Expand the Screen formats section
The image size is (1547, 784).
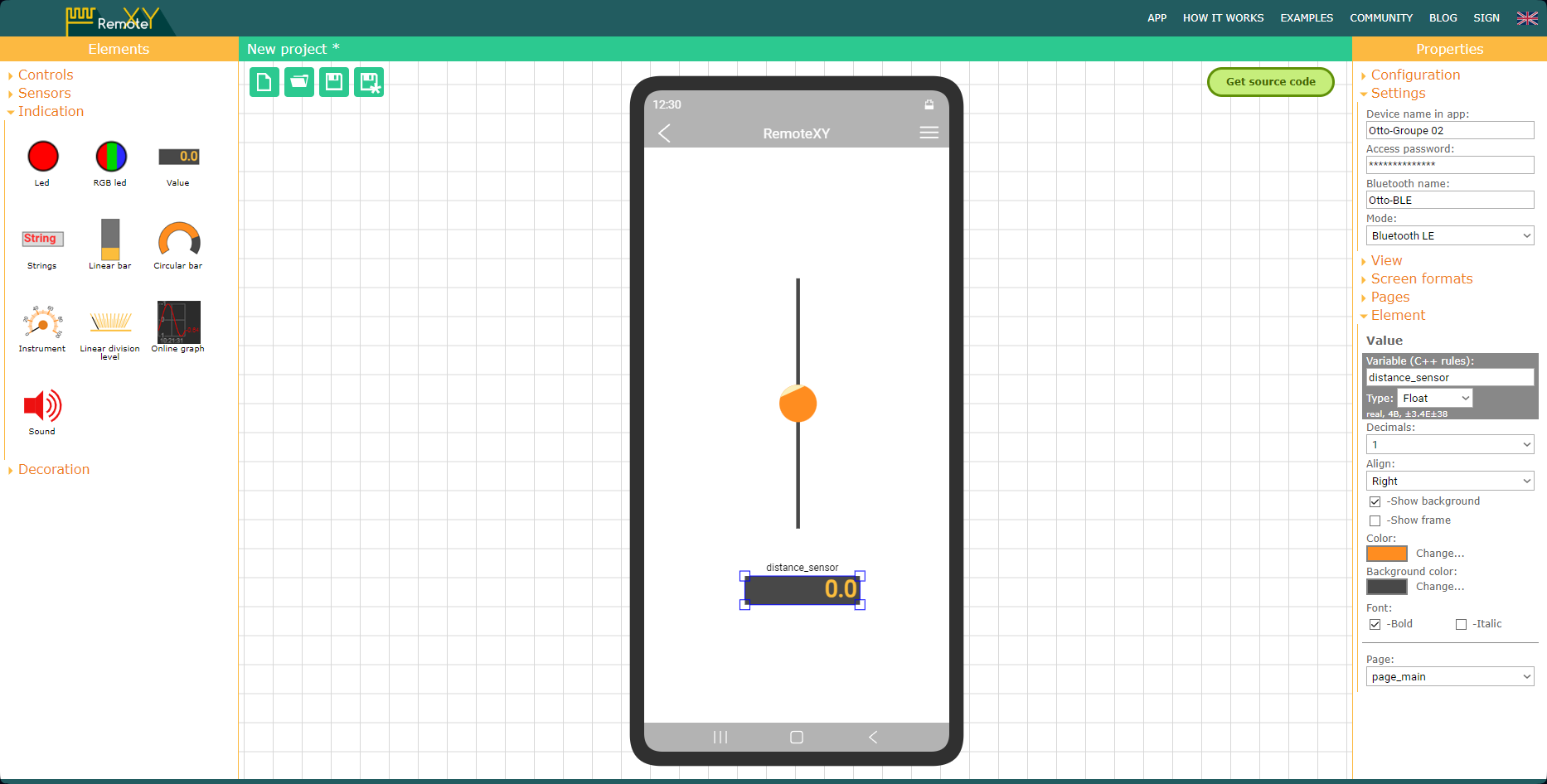(x=1421, y=279)
